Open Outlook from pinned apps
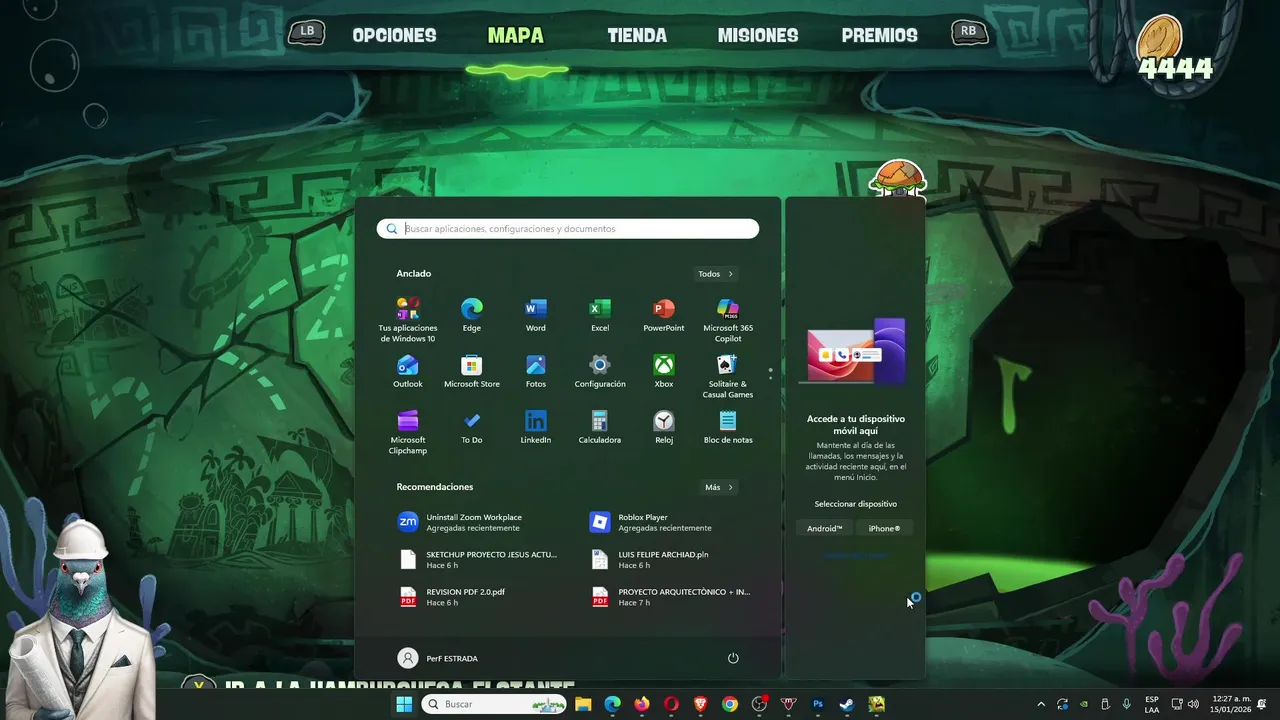The height and width of the screenshot is (720, 1280). [x=408, y=371]
